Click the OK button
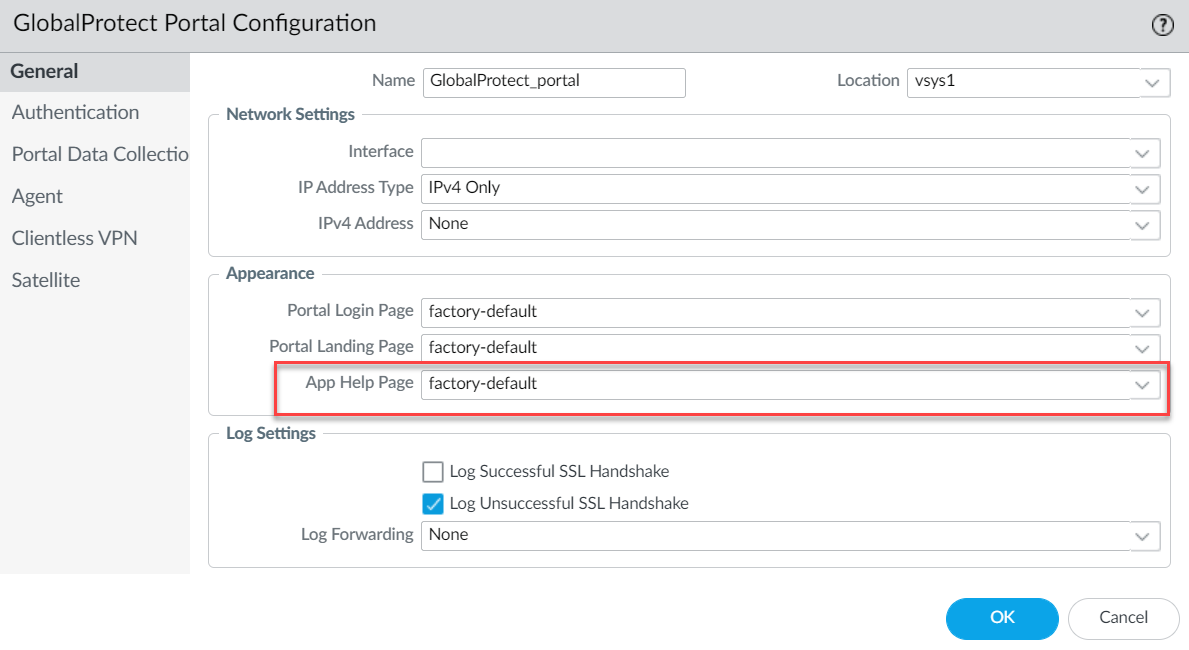Viewport: 1189px width, 650px height. (1002, 618)
